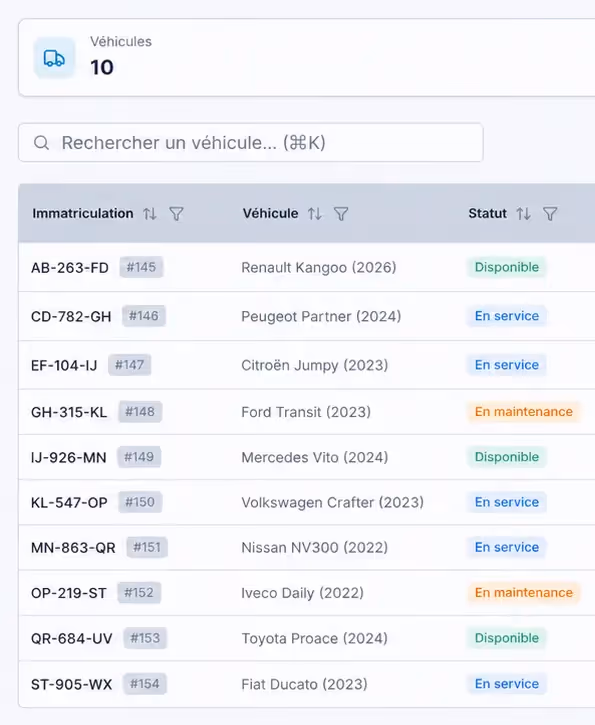595x725 pixels.
Task: Select registration AB-263-FD
Action: click(70, 268)
